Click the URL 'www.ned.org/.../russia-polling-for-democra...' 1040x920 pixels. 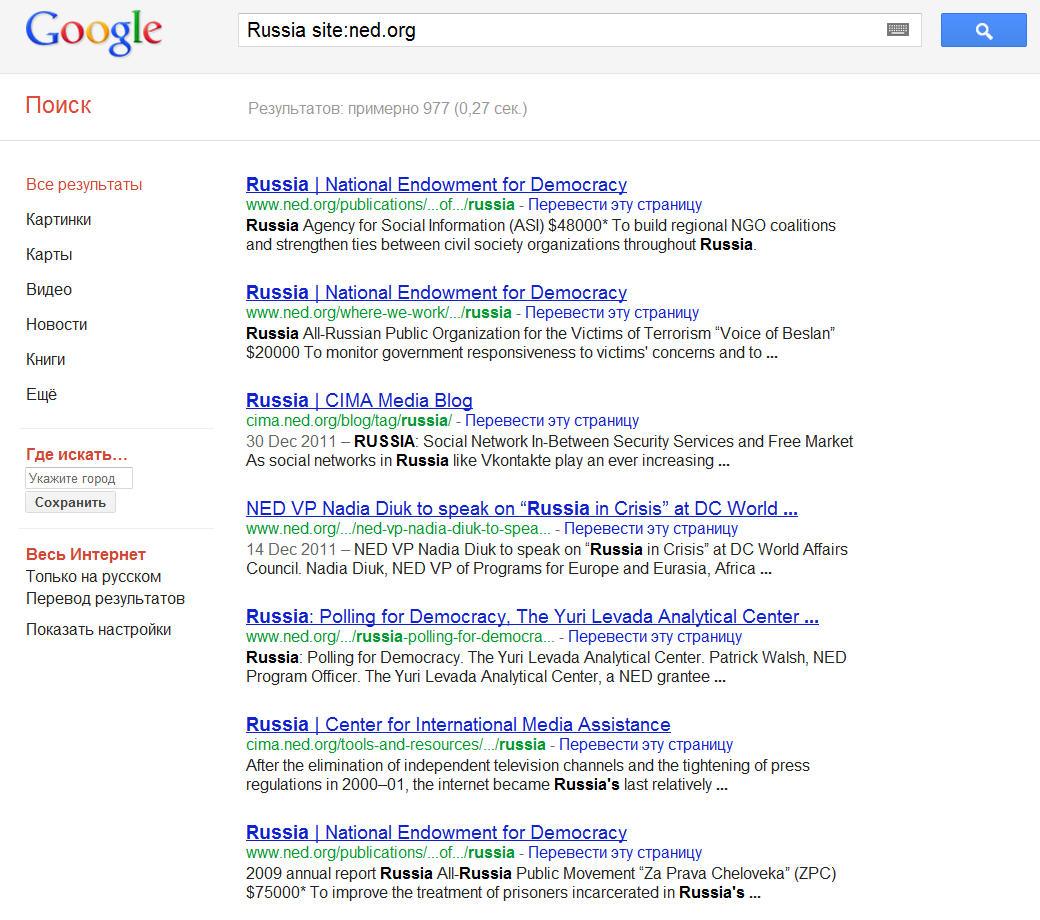(400, 637)
